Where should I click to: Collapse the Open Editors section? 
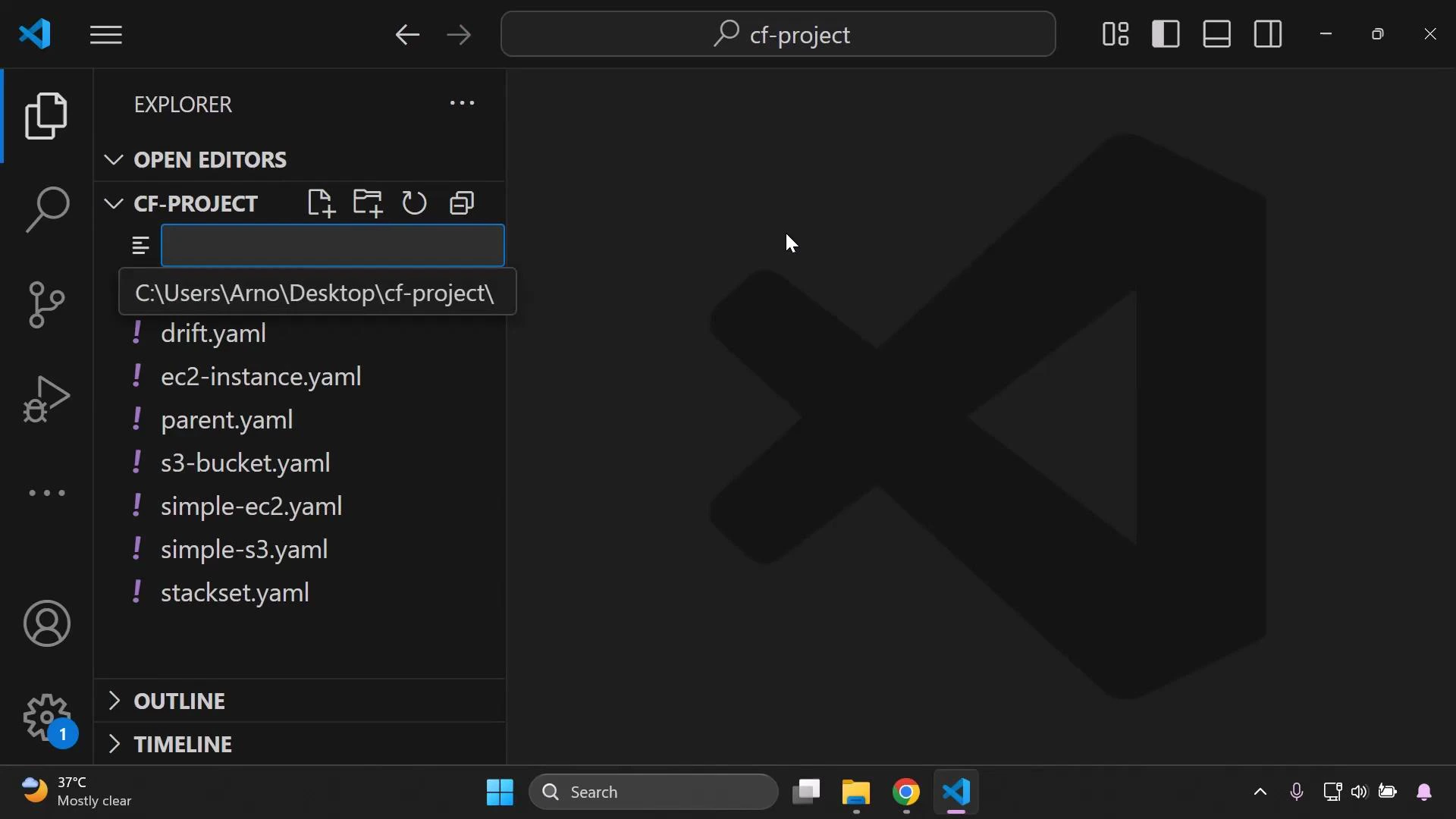pos(112,159)
